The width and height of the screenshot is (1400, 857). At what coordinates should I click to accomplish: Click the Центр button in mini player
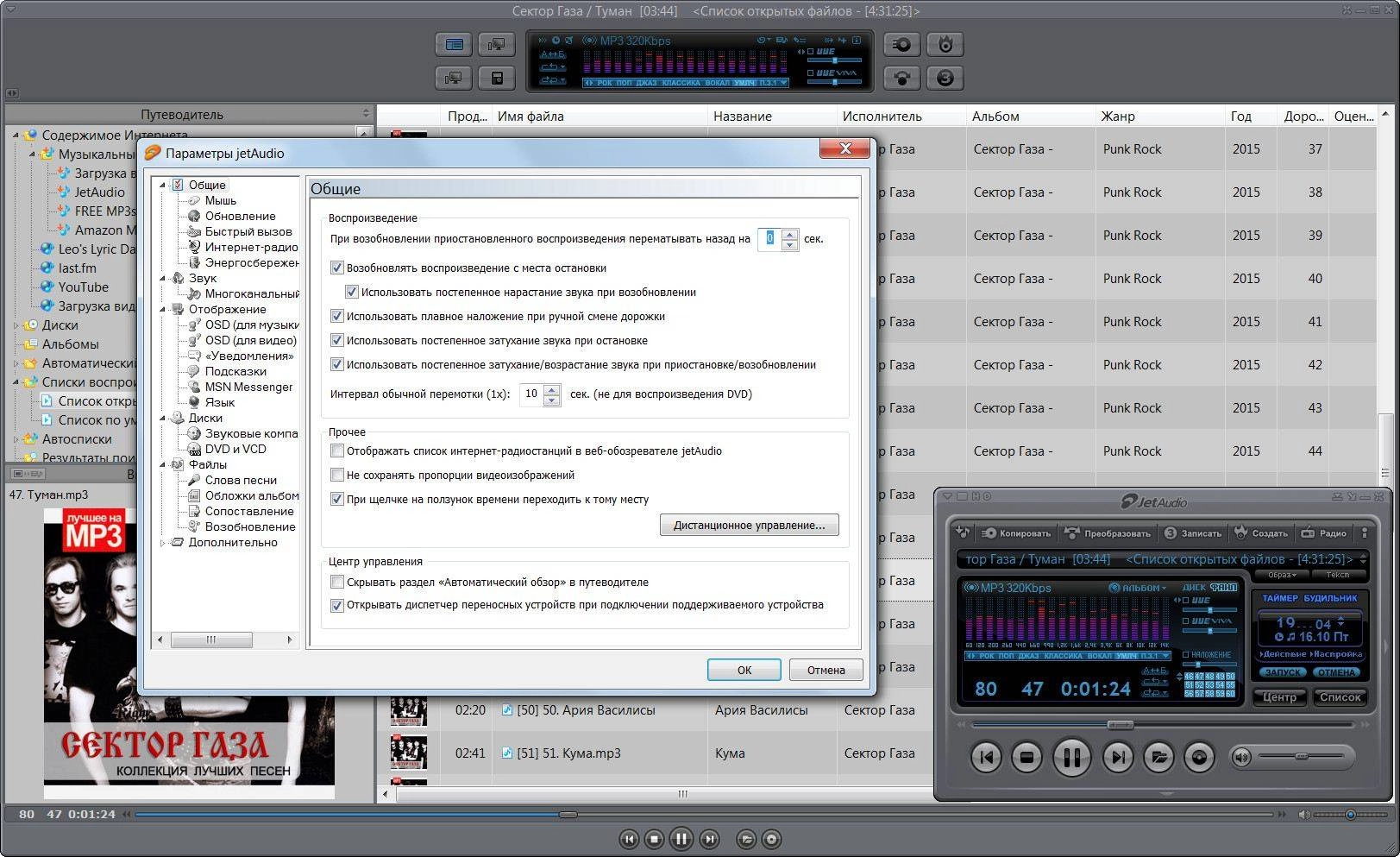pyautogui.click(x=1279, y=696)
